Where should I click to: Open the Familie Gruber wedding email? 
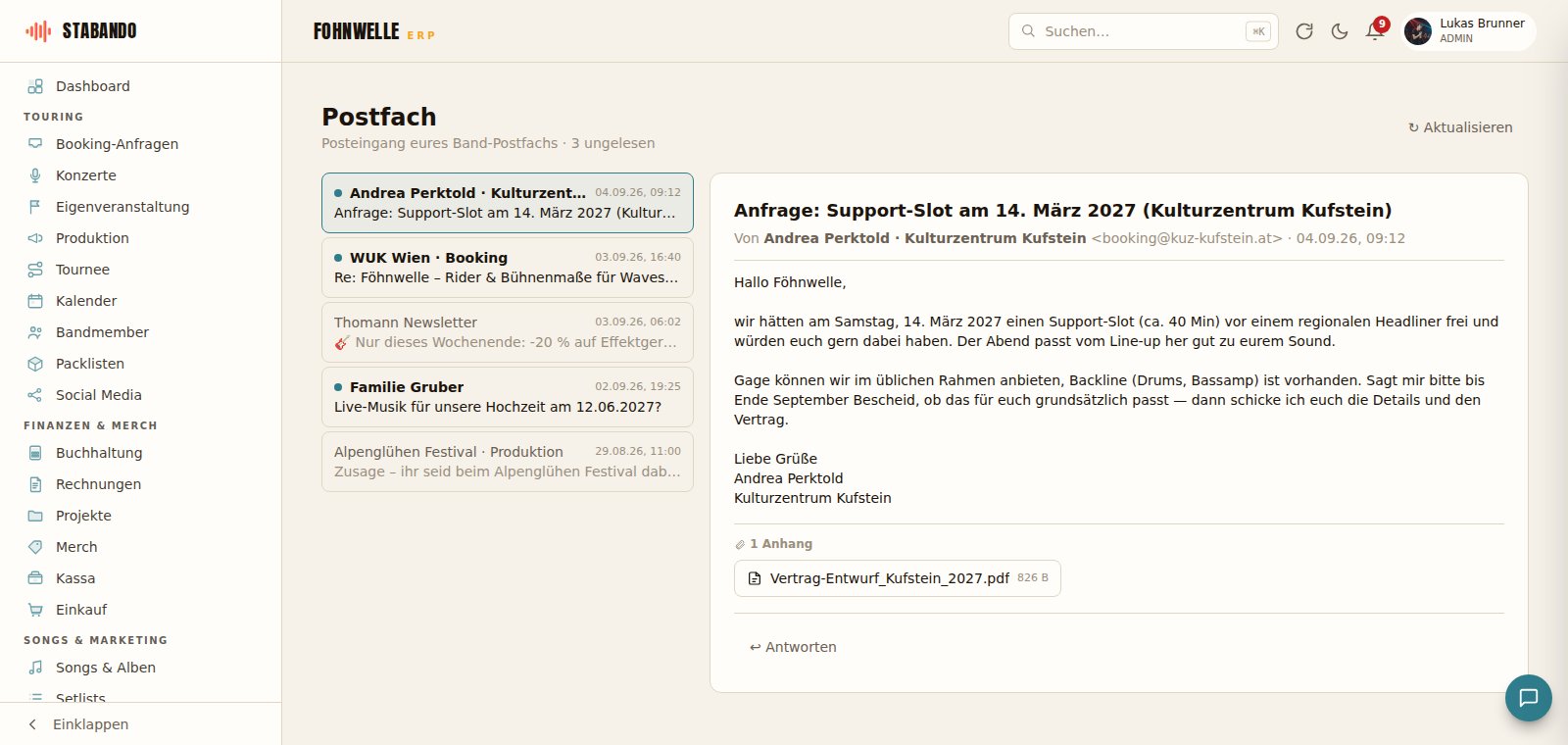tap(508, 397)
